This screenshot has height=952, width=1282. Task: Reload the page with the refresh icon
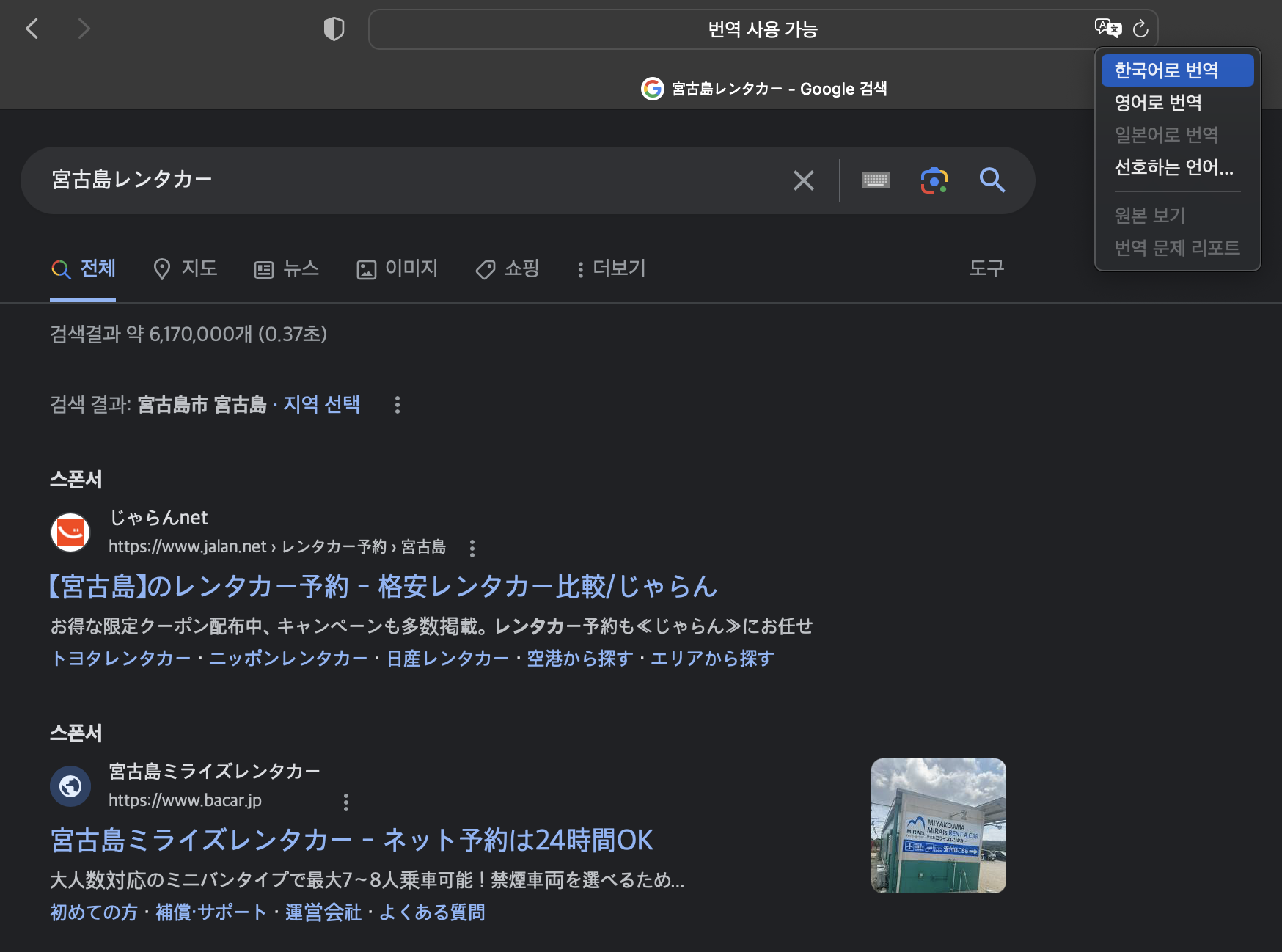[1140, 29]
